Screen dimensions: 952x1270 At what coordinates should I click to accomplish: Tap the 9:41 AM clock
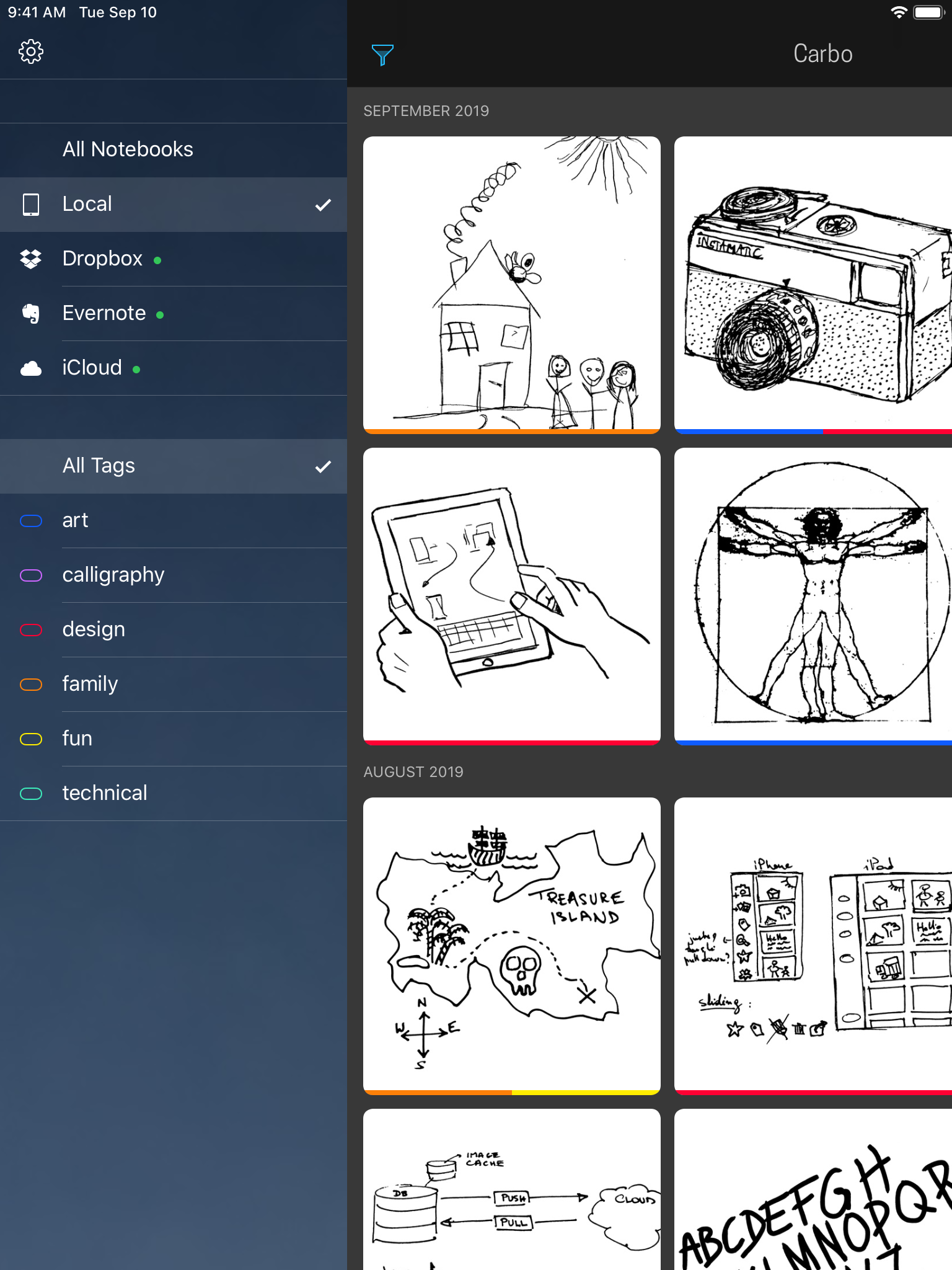pos(37,12)
